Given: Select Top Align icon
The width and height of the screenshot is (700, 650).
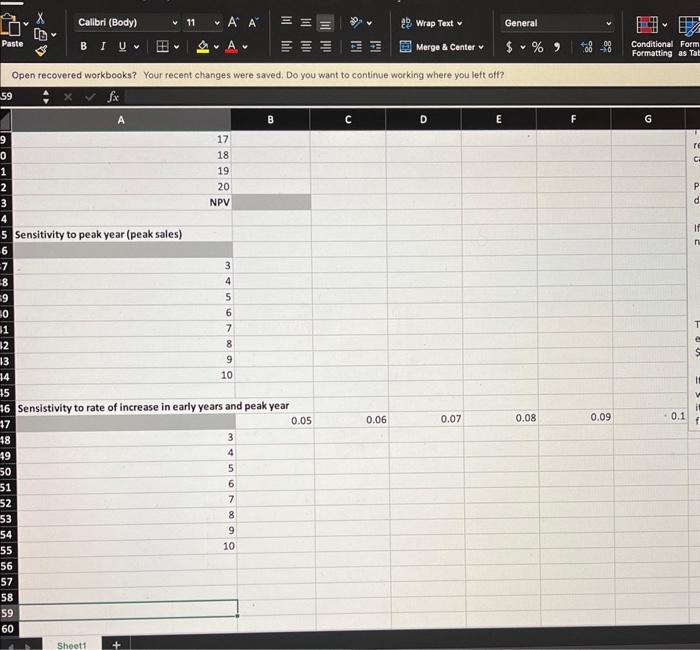Looking at the screenshot, I should (x=286, y=21).
